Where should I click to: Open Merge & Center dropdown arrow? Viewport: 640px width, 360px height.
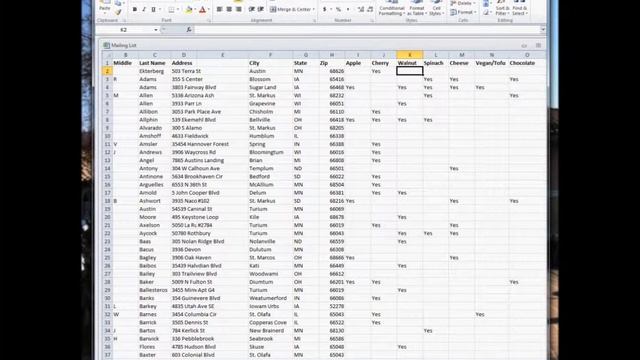coord(313,9)
